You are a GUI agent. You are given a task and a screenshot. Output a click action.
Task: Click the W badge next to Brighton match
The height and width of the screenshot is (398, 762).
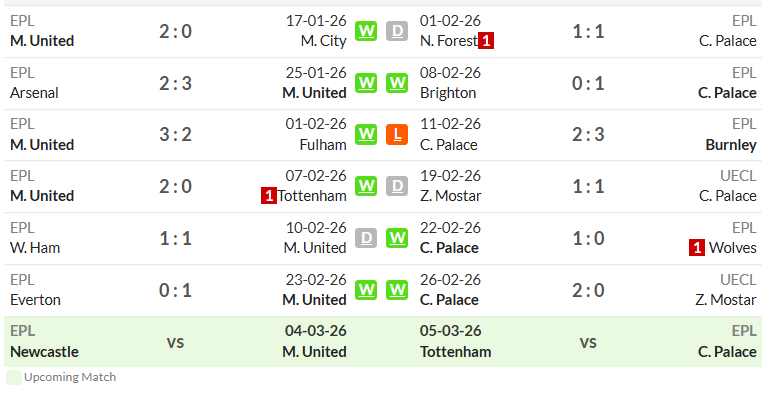[397, 83]
